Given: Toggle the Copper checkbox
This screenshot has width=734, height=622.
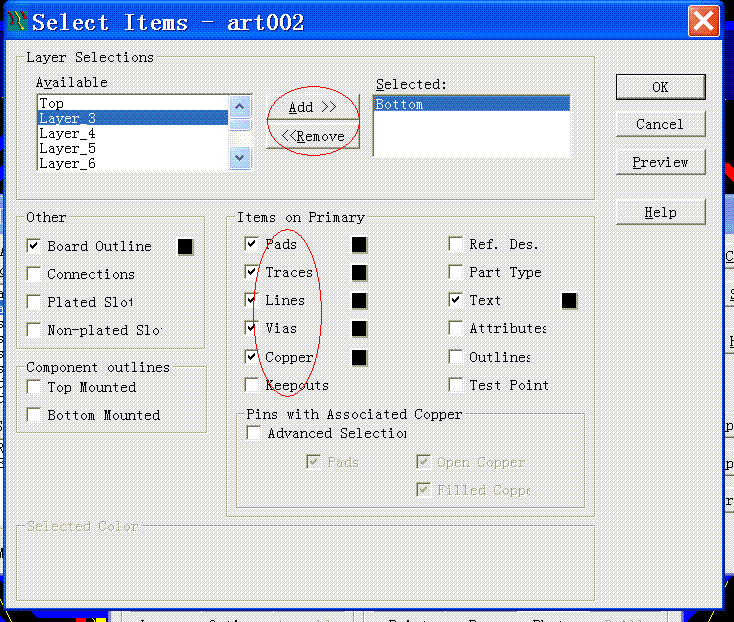Looking at the screenshot, I should 251,357.
